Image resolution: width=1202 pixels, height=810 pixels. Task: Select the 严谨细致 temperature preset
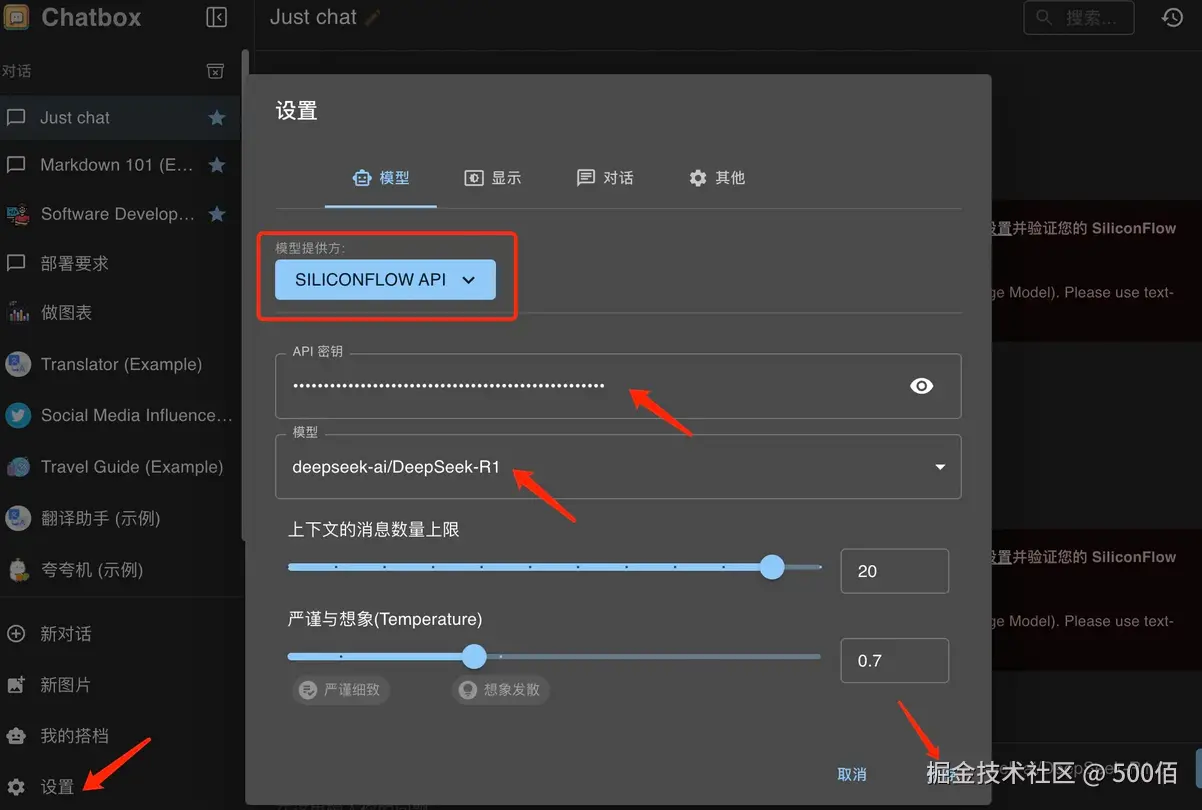[x=340, y=689]
